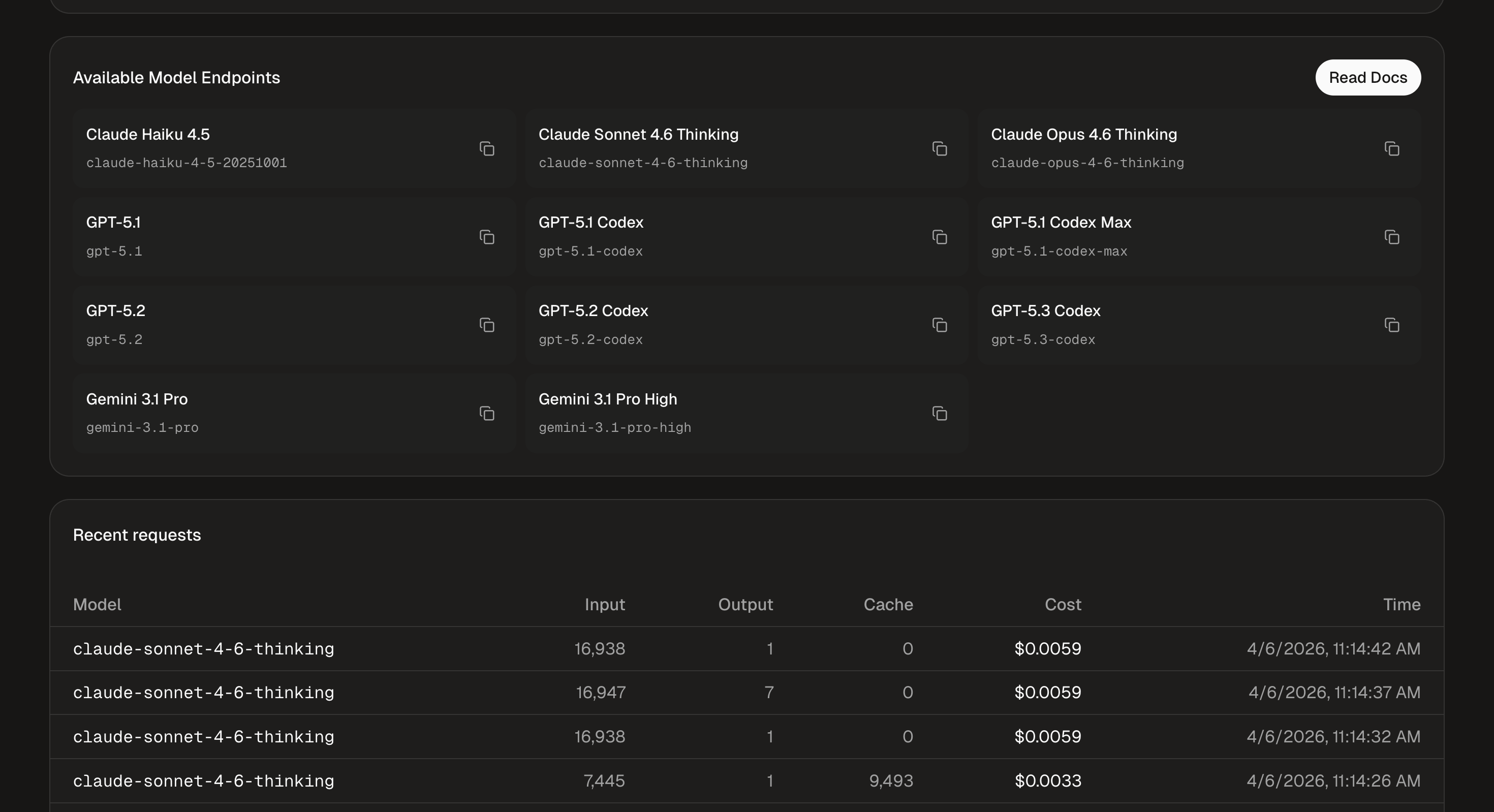Copy the gpt-5.1-codex-max endpoint ID
Viewport: 1494px width, 812px height.
[x=1392, y=237]
